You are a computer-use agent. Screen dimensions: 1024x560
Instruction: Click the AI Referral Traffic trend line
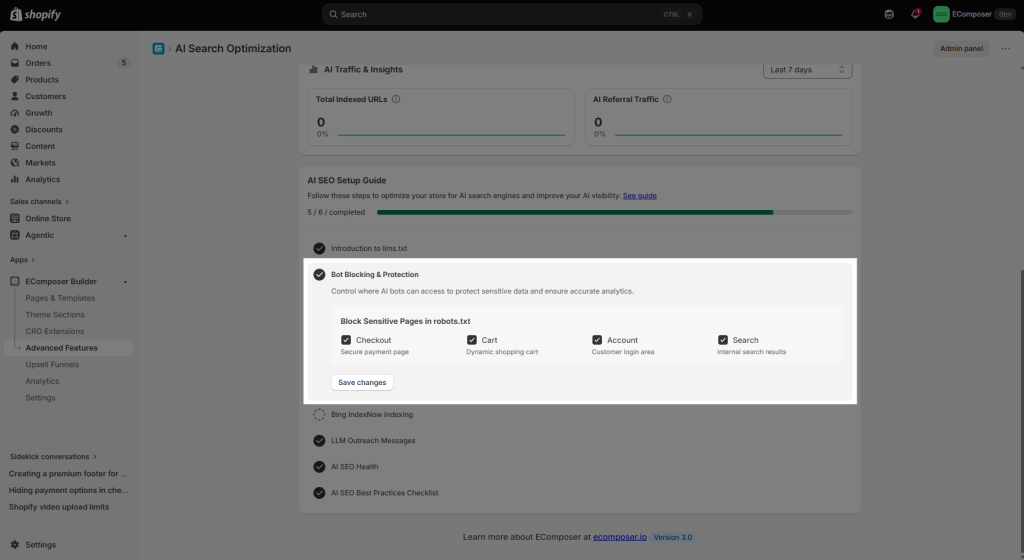[x=728, y=135]
